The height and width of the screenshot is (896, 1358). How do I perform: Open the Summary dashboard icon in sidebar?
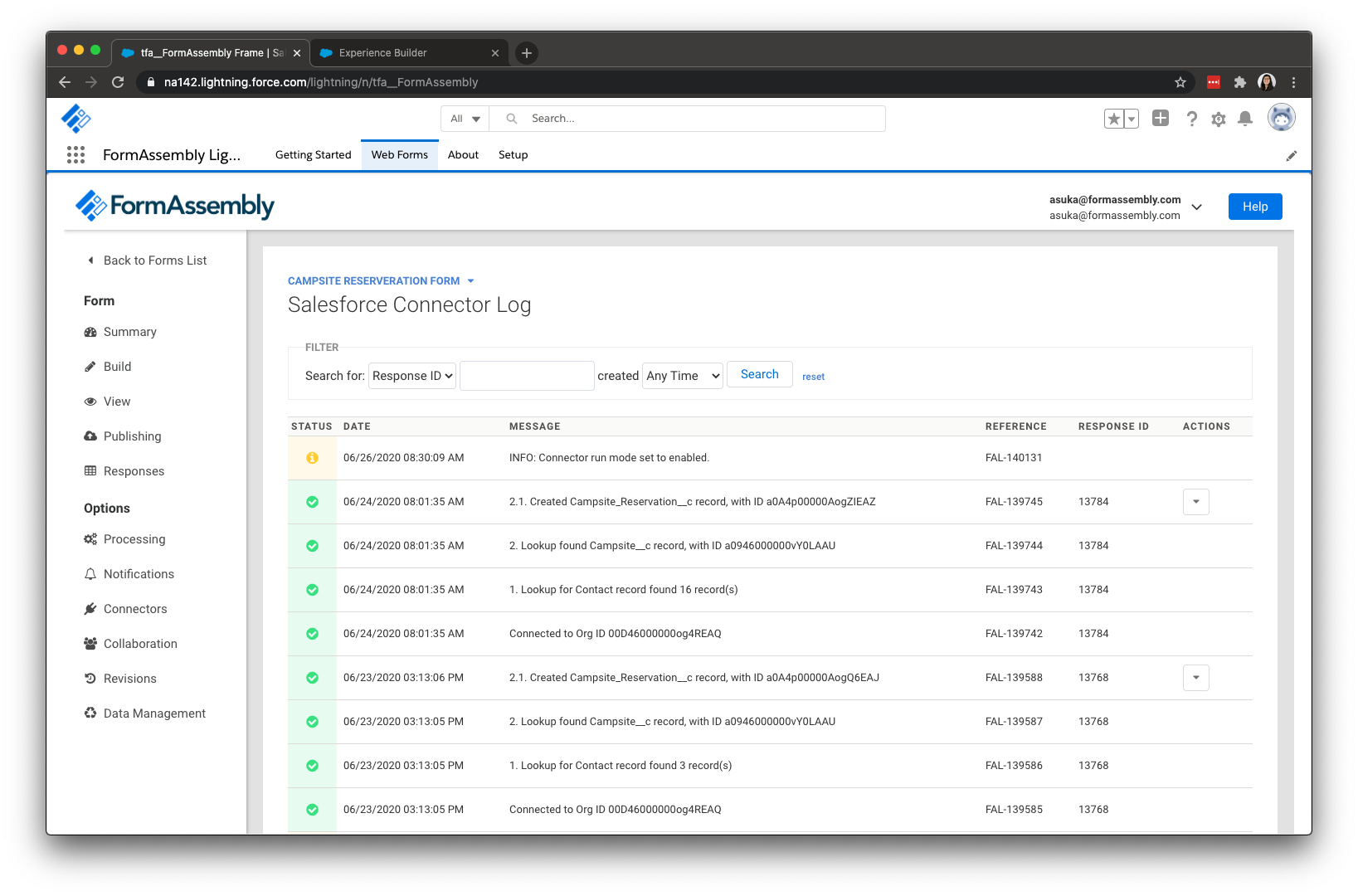(x=91, y=332)
